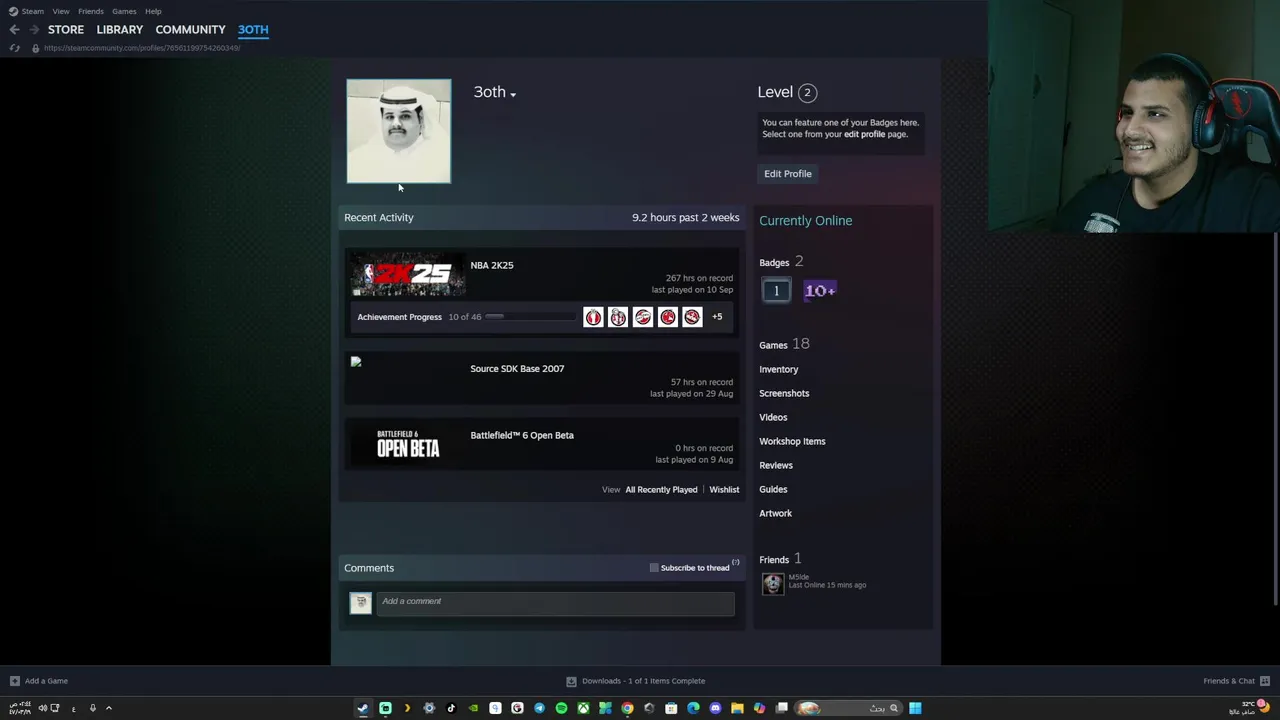Select the 3OTH profile tab
The width and height of the screenshot is (1280, 720).
[253, 30]
